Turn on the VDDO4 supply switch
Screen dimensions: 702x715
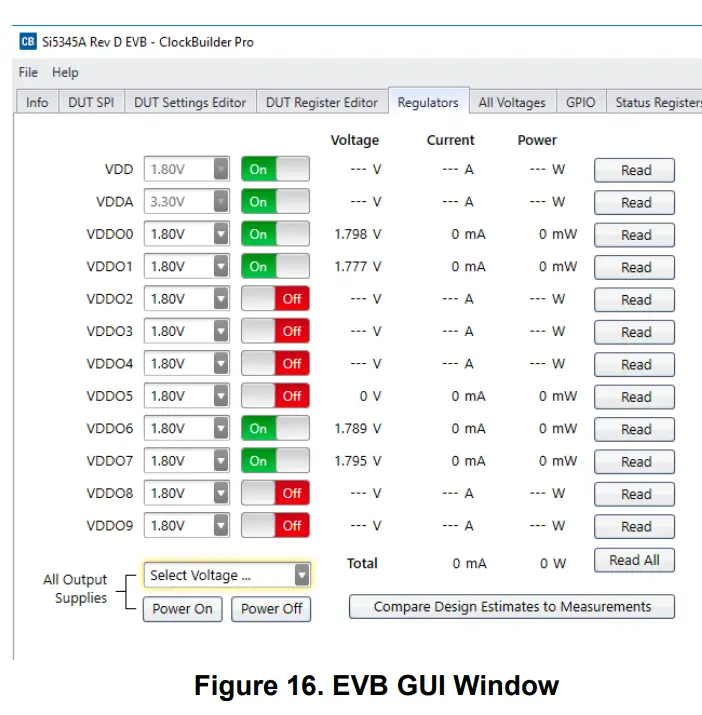coord(275,363)
